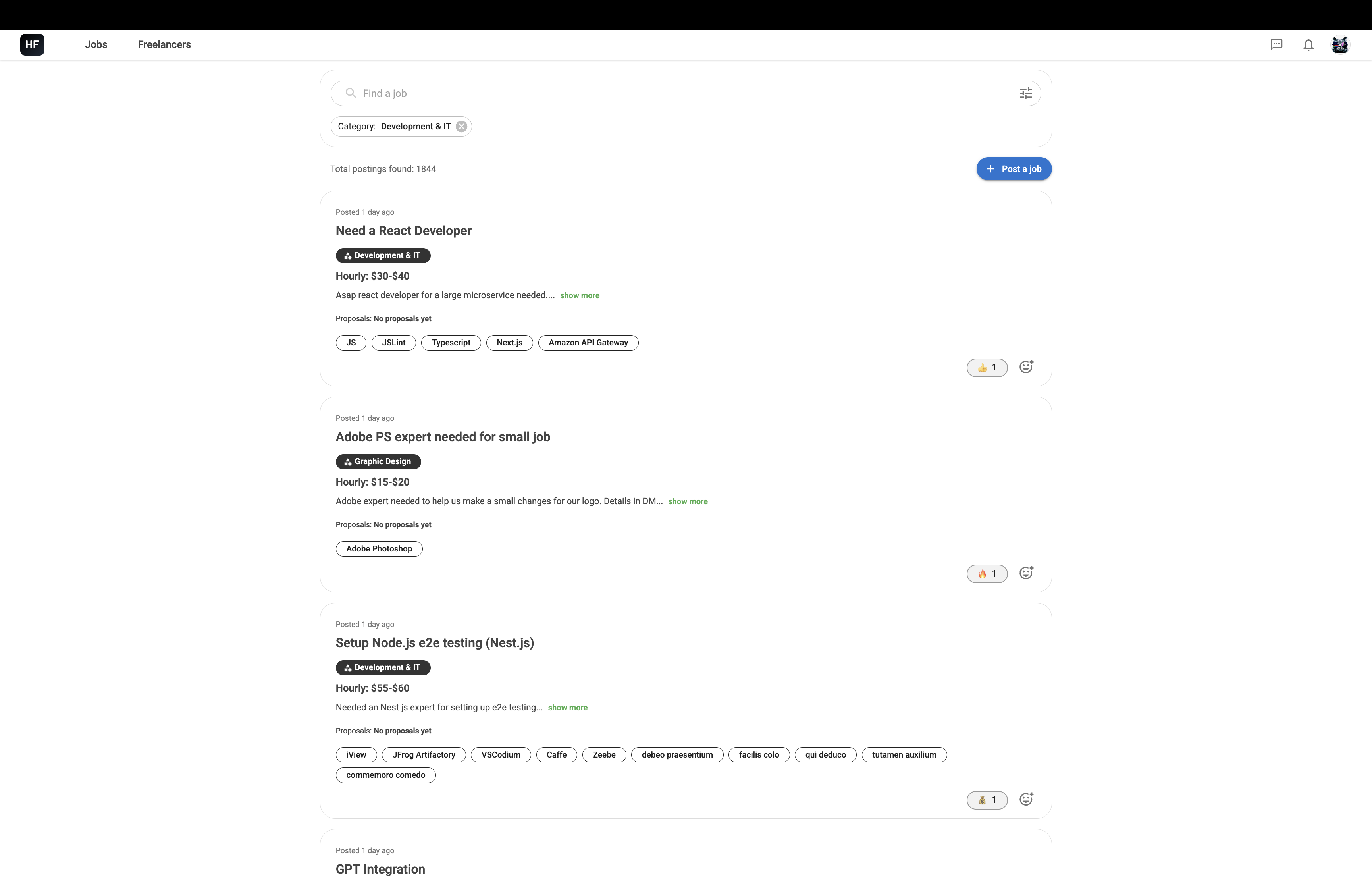Open messages using the chat bubble icon

[1276, 44]
